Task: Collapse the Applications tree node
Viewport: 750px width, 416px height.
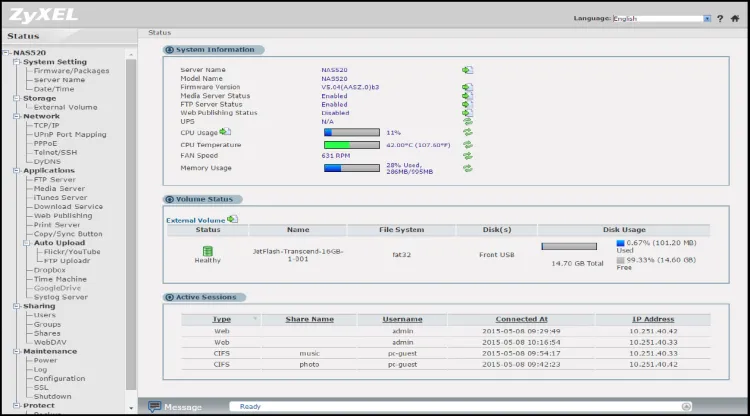Action: click(x=16, y=170)
